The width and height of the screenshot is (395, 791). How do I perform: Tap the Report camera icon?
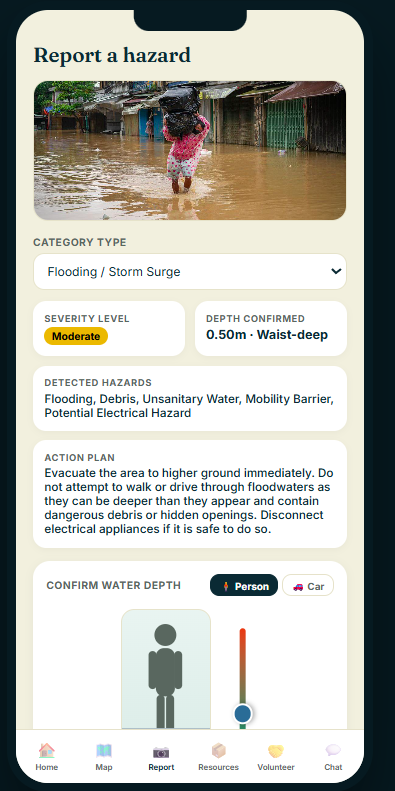click(161, 752)
